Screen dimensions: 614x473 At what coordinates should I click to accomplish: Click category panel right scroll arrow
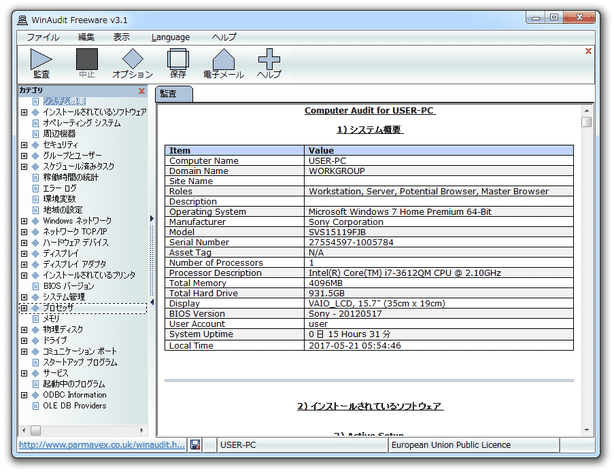click(141, 430)
